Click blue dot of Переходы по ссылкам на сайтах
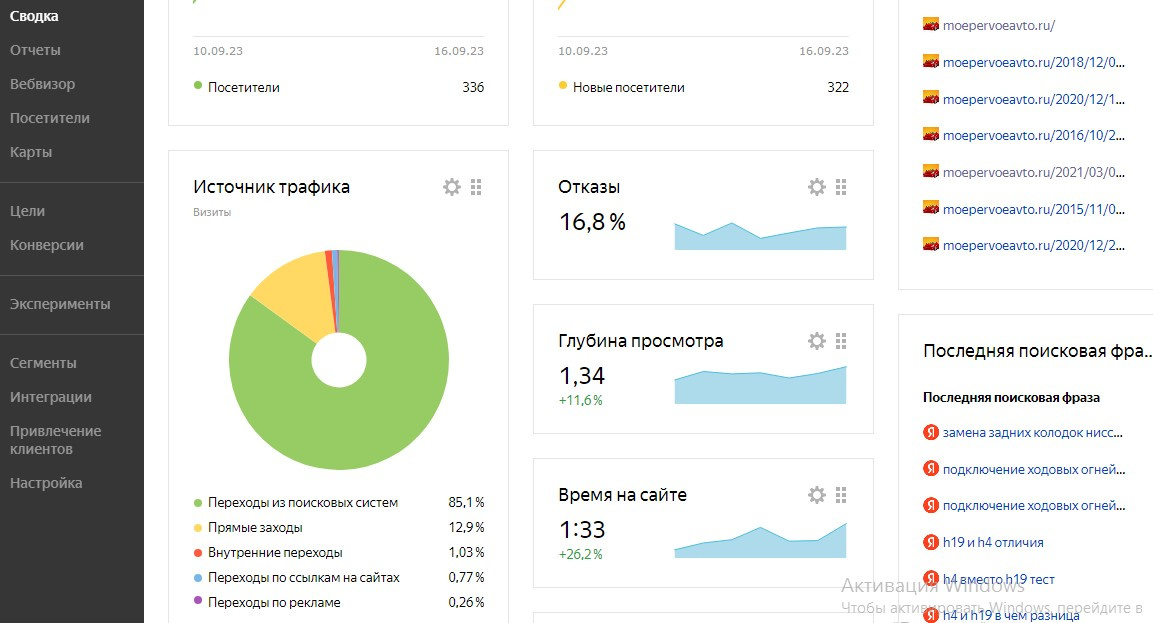This screenshot has height=623, width=1153. pyautogui.click(x=198, y=577)
